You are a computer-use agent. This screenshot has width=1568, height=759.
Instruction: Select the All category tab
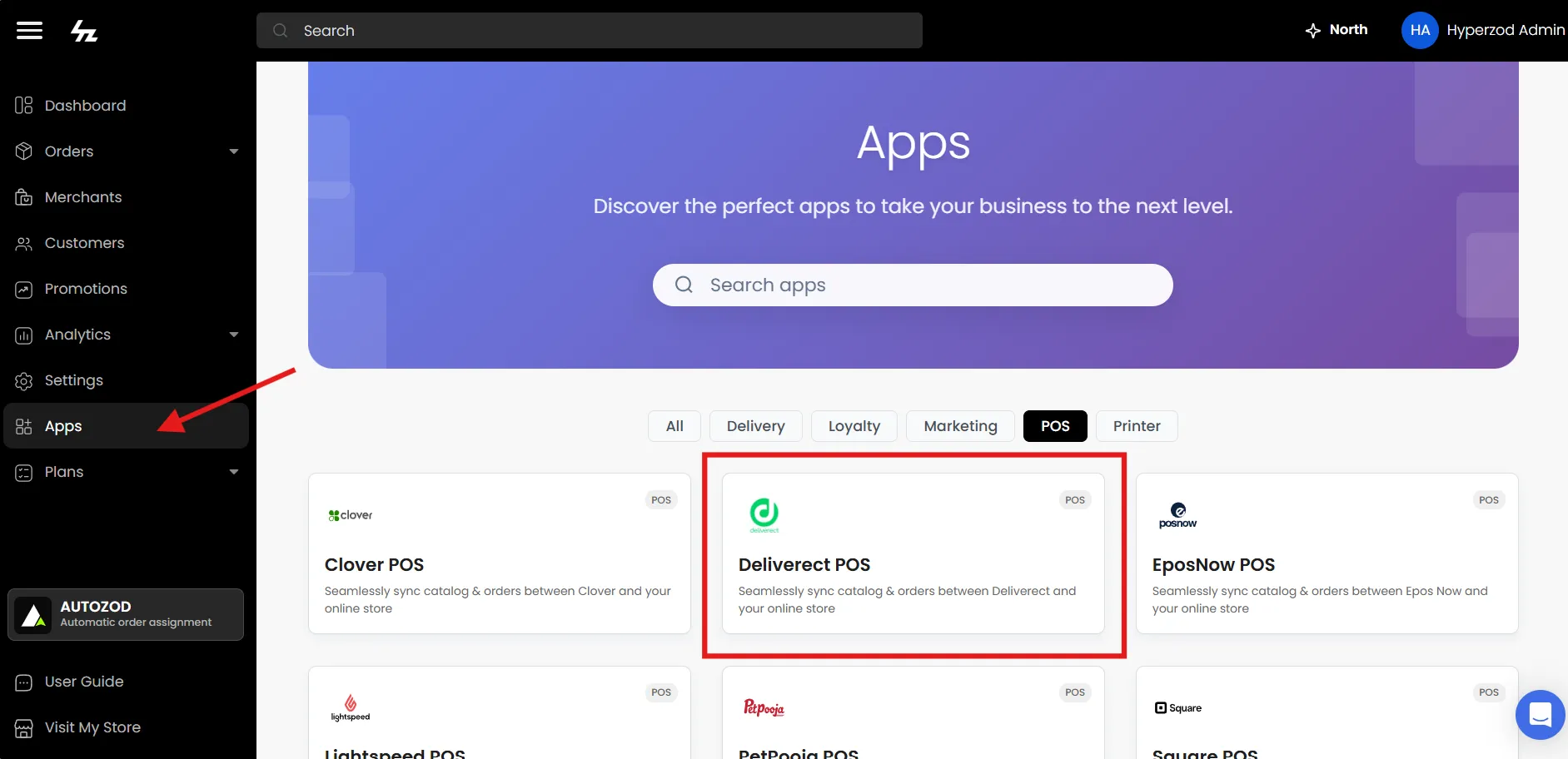click(674, 426)
